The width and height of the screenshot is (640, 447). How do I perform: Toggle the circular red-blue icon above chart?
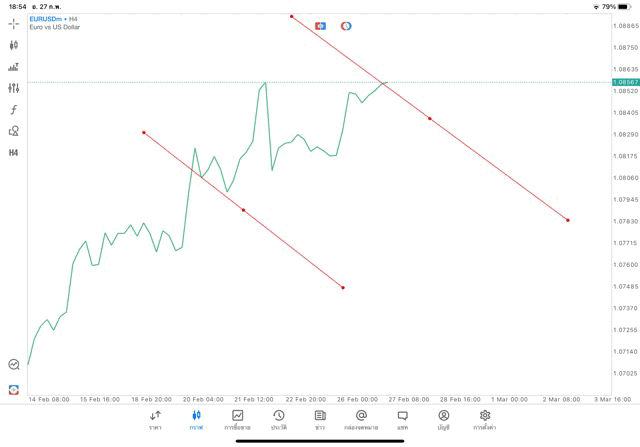point(346,26)
